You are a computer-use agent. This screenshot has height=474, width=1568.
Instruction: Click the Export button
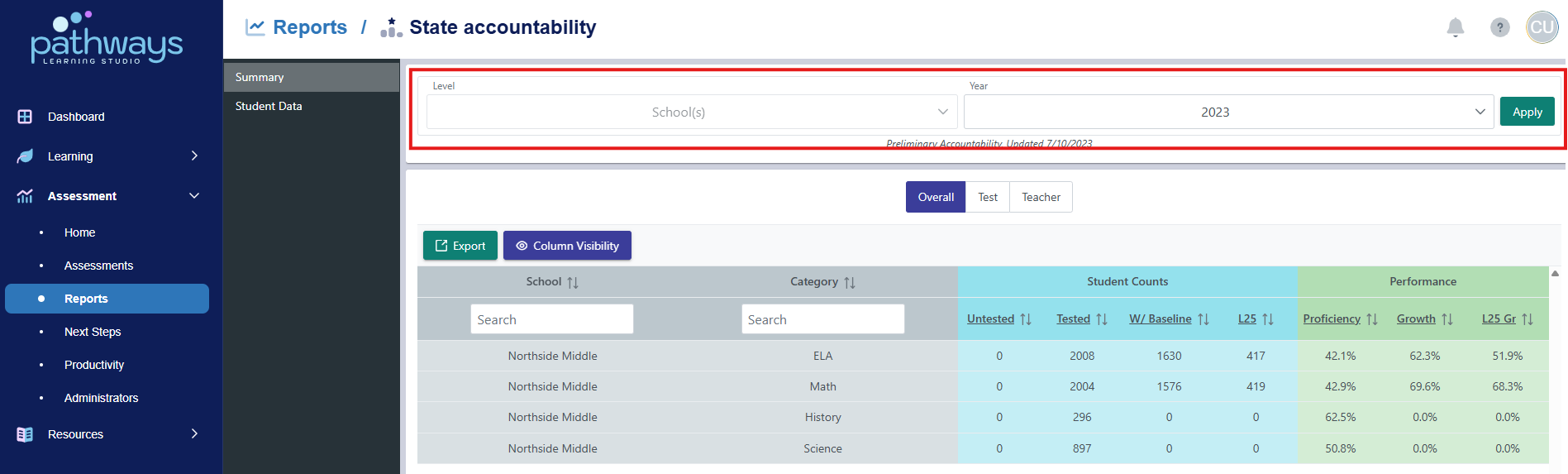click(460, 246)
